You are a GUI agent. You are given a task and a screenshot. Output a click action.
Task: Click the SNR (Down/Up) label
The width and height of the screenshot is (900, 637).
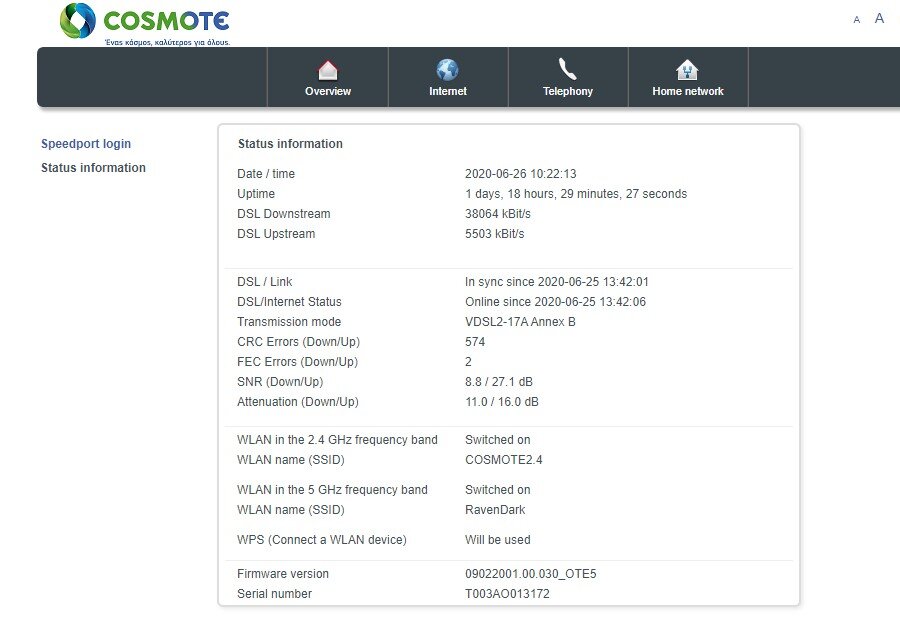pos(280,382)
